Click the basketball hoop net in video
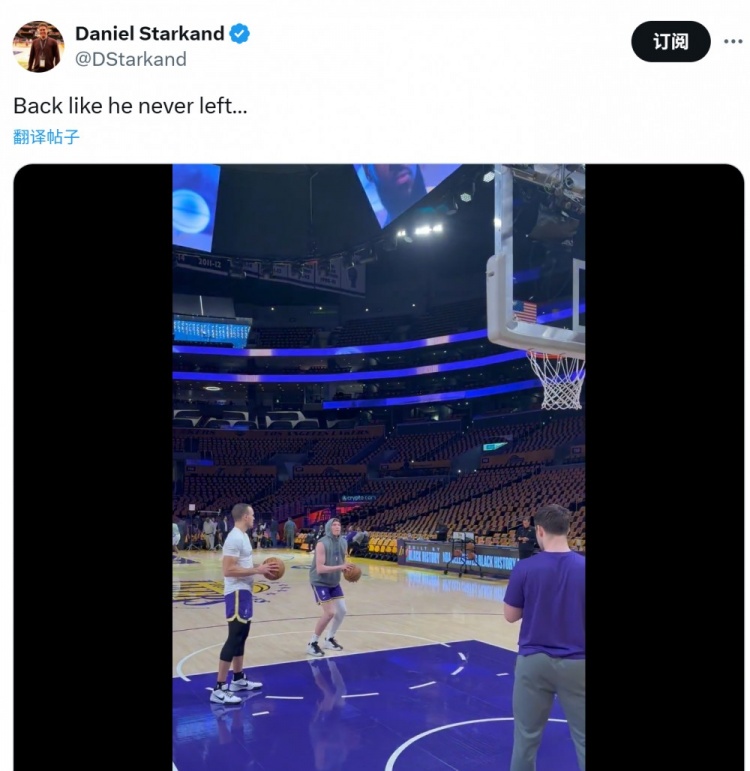Screen dimensions: 750x771 pos(555,379)
